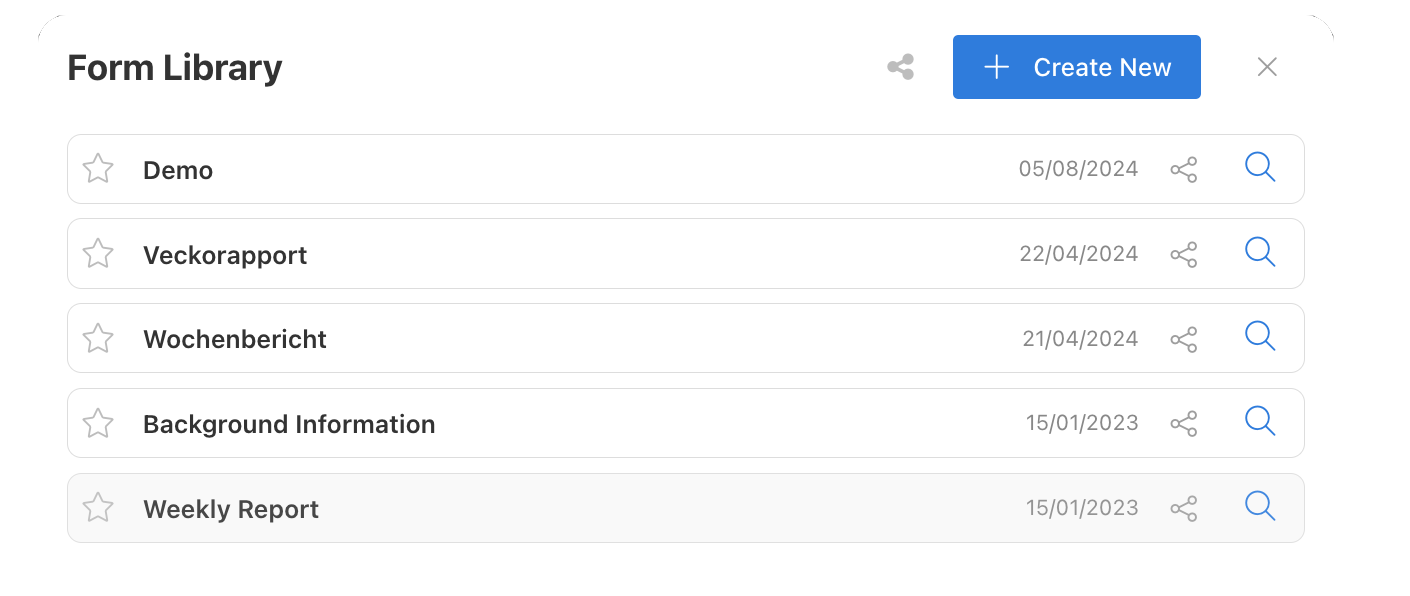Screen dimensions: 1410x596
Task: Click the Create New button
Action: coord(1077,67)
